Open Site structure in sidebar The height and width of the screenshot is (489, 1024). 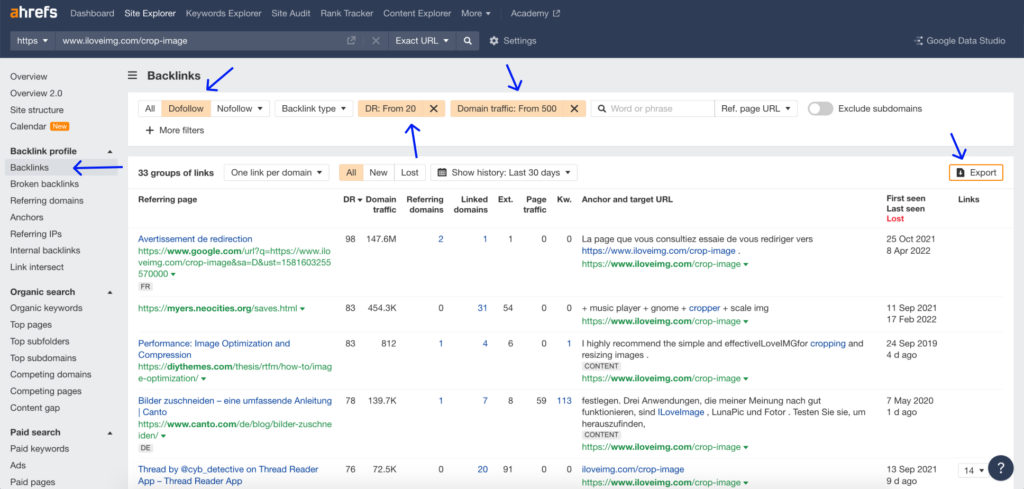tap(37, 110)
